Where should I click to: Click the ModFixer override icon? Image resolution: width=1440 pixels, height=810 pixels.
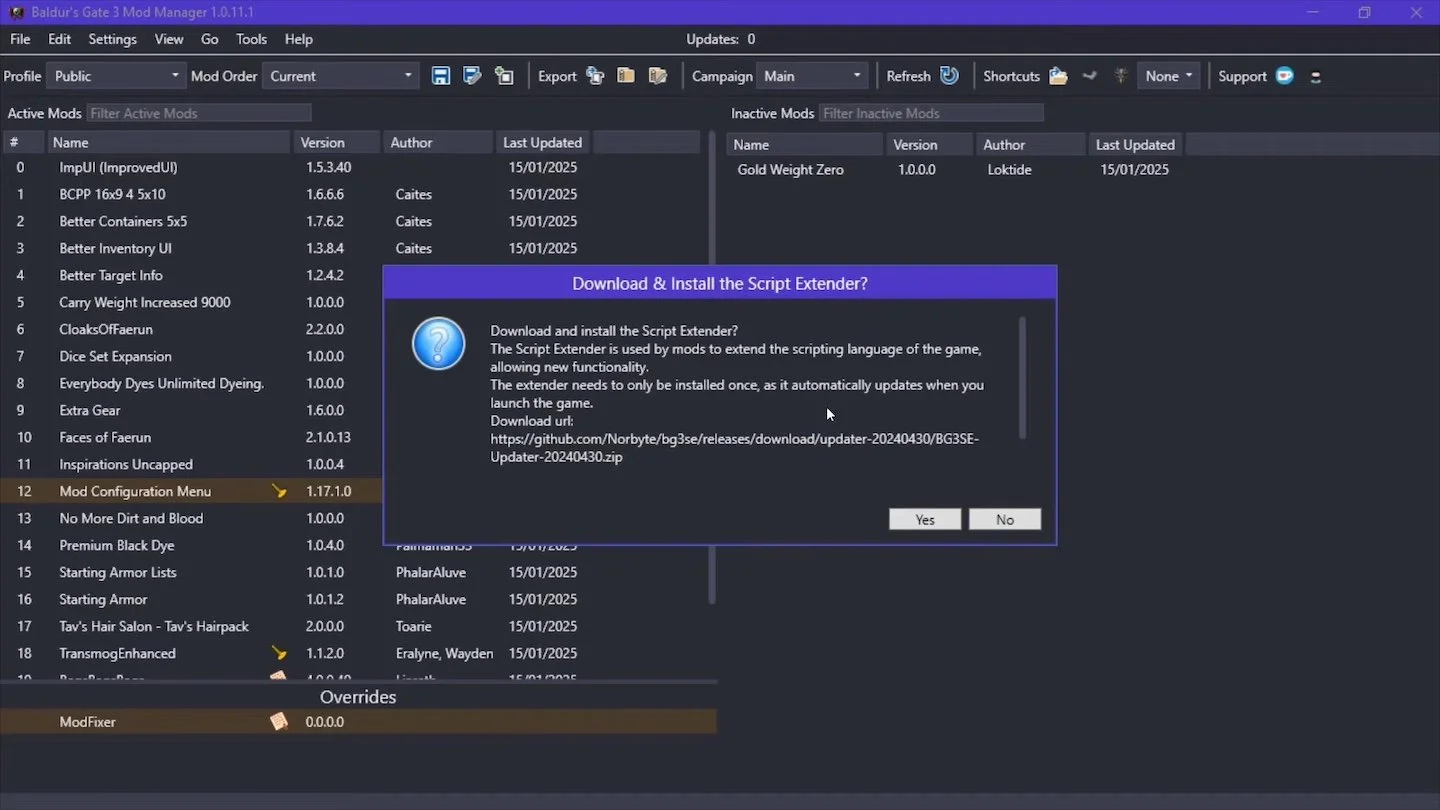pyautogui.click(x=279, y=721)
